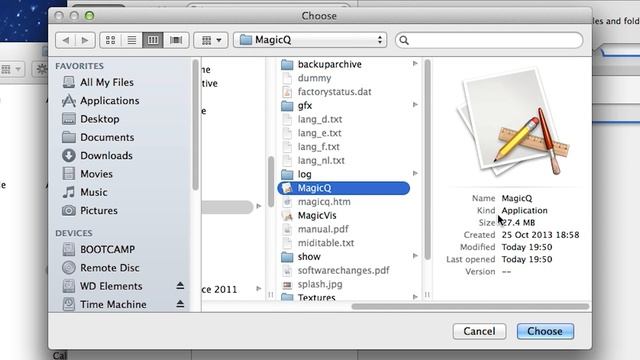Image resolution: width=640 pixels, height=360 pixels.
Task: Expand the backuparchive folder arrow
Action: pyautogui.click(x=415, y=64)
